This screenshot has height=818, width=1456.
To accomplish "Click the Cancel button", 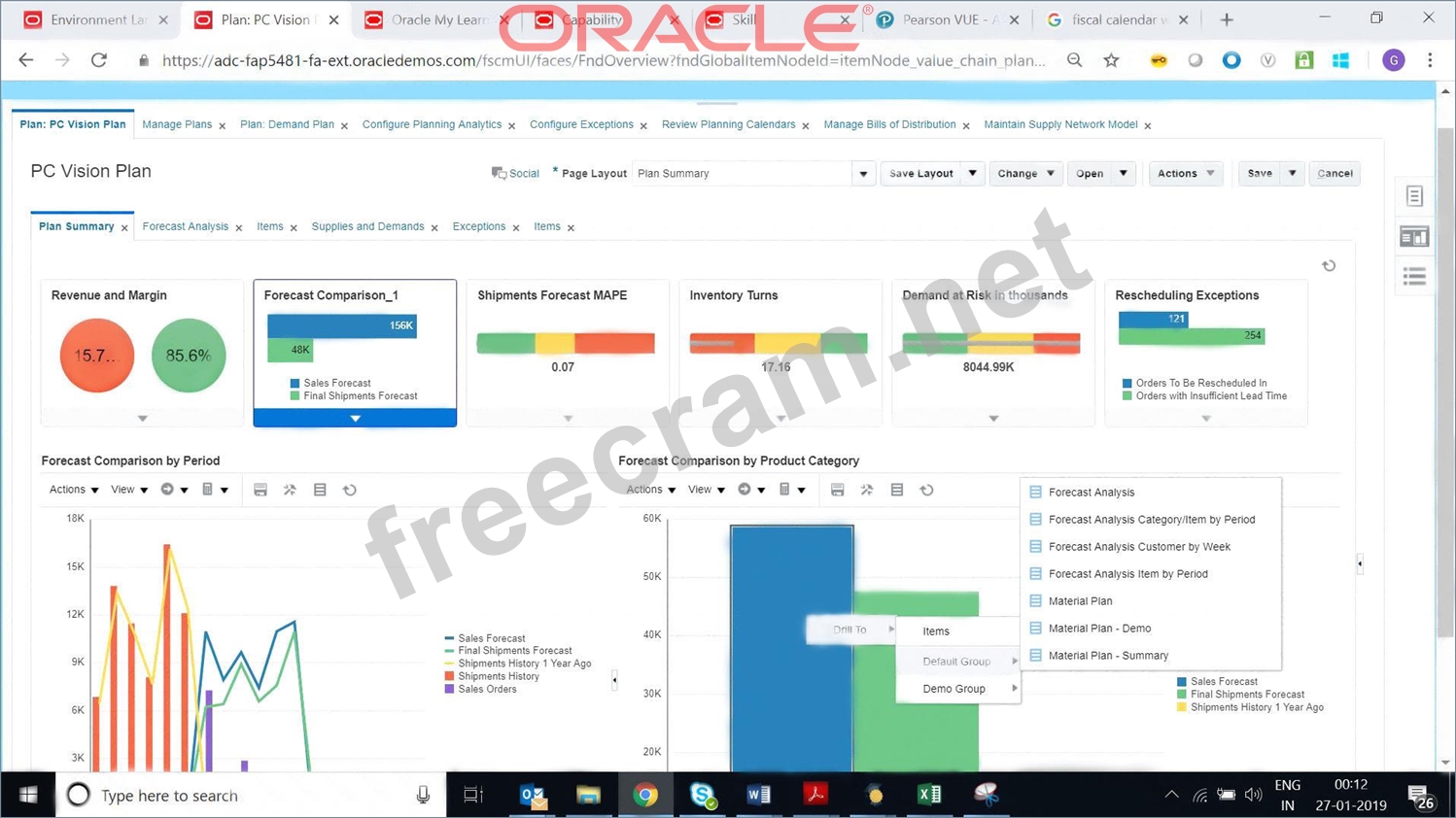I will (x=1335, y=173).
